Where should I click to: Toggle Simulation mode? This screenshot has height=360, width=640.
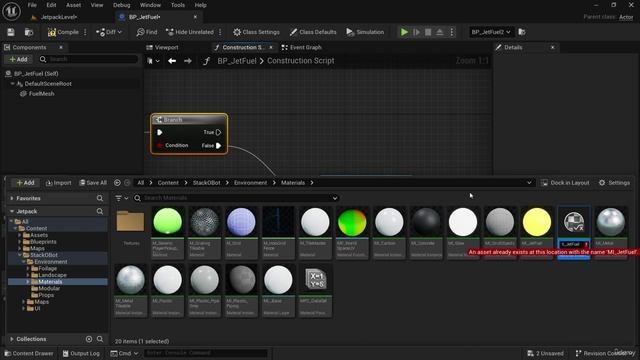[x=365, y=32]
